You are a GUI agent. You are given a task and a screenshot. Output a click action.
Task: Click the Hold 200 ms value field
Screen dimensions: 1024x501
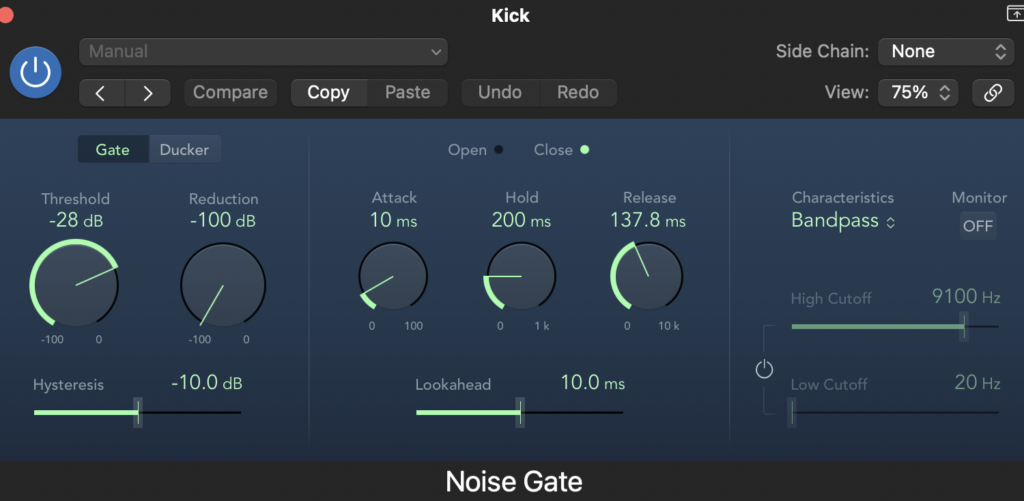point(521,220)
